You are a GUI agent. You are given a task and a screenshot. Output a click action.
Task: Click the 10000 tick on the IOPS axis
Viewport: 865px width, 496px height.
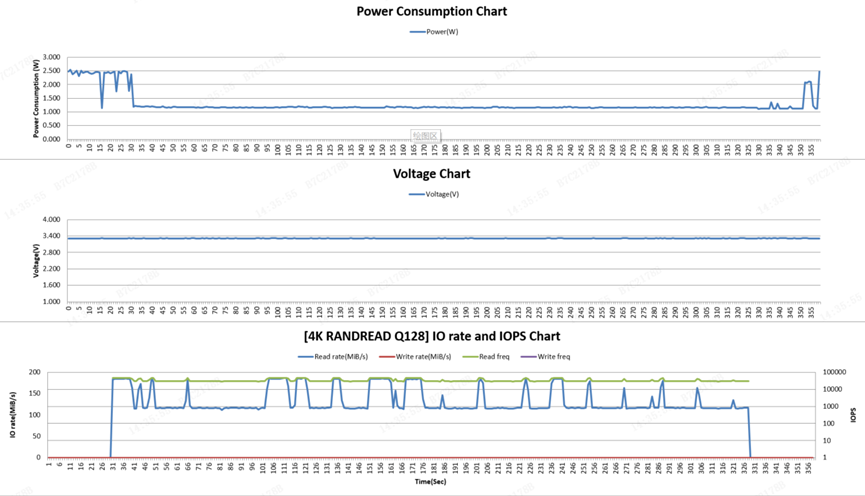[x=833, y=390]
